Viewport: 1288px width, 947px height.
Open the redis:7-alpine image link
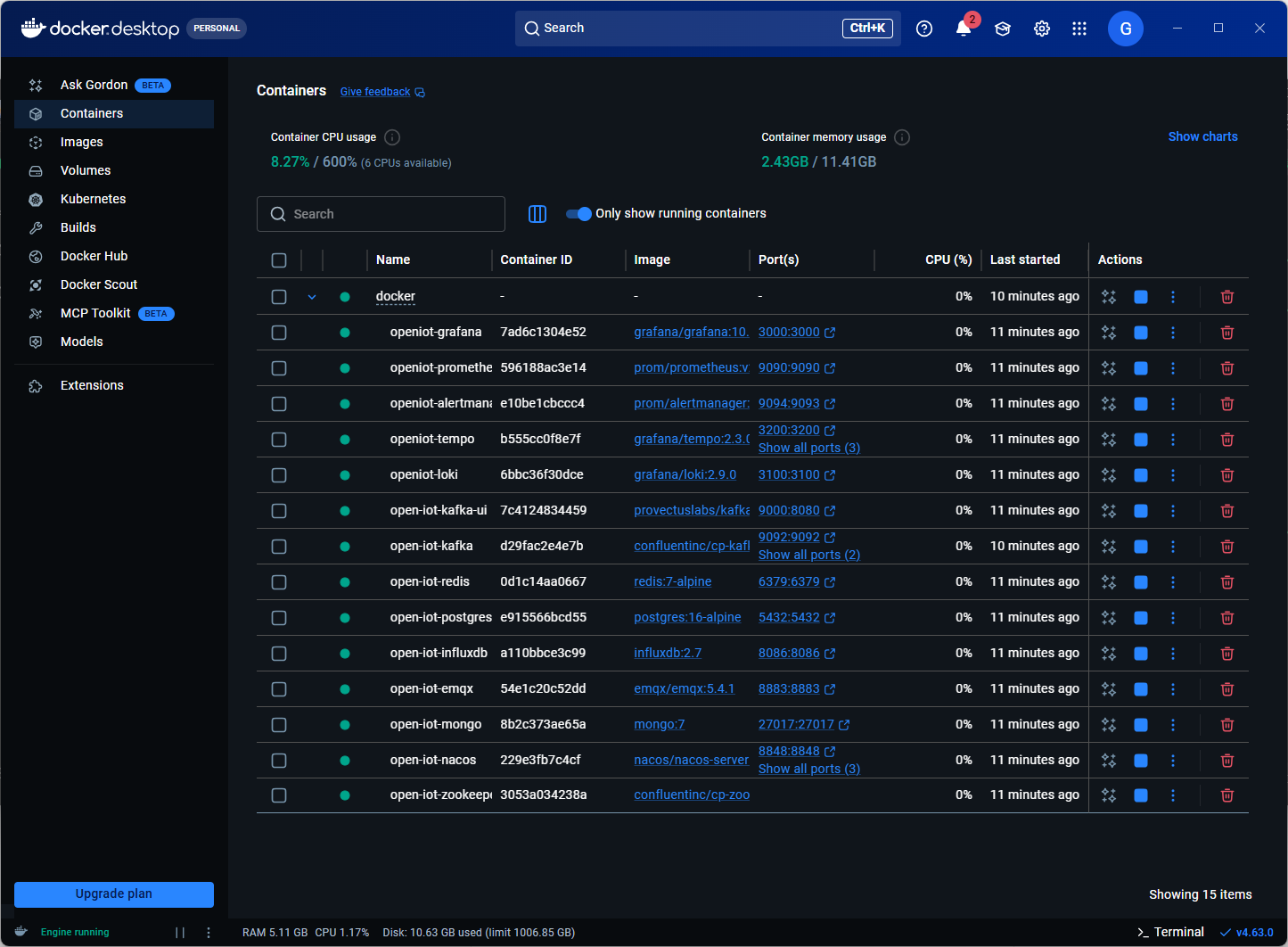point(673,582)
